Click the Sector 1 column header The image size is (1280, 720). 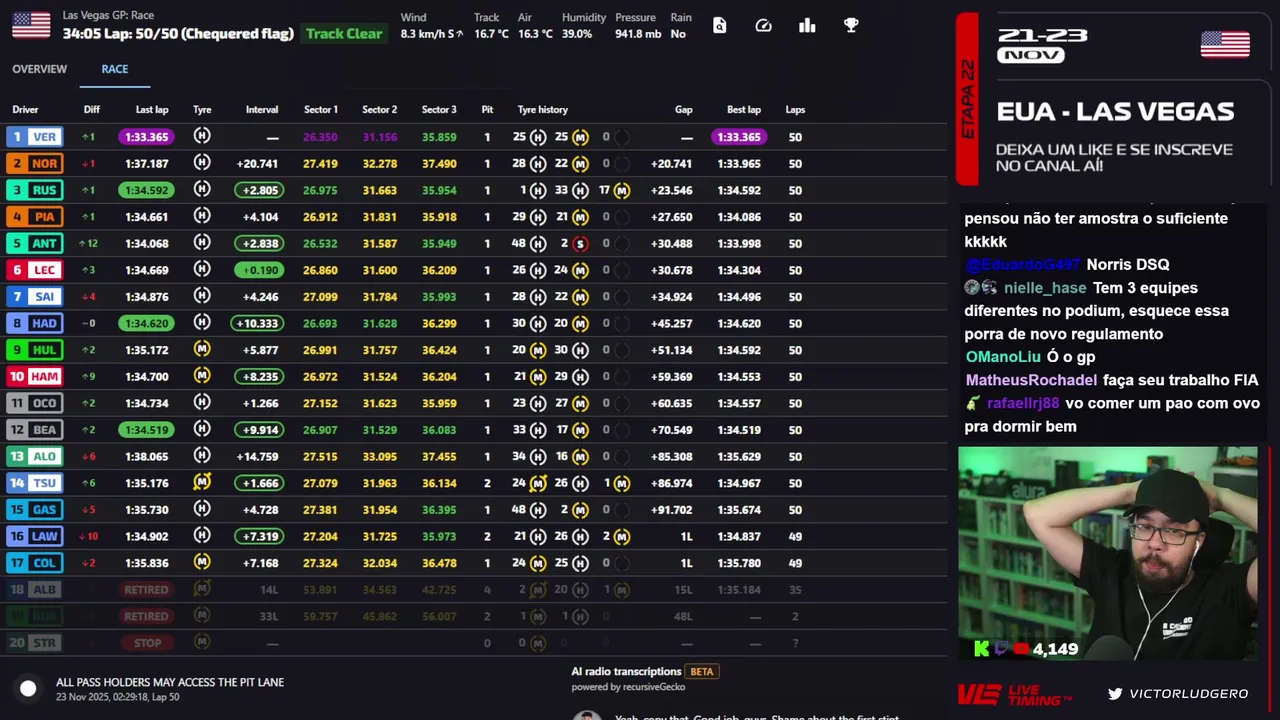pos(321,110)
